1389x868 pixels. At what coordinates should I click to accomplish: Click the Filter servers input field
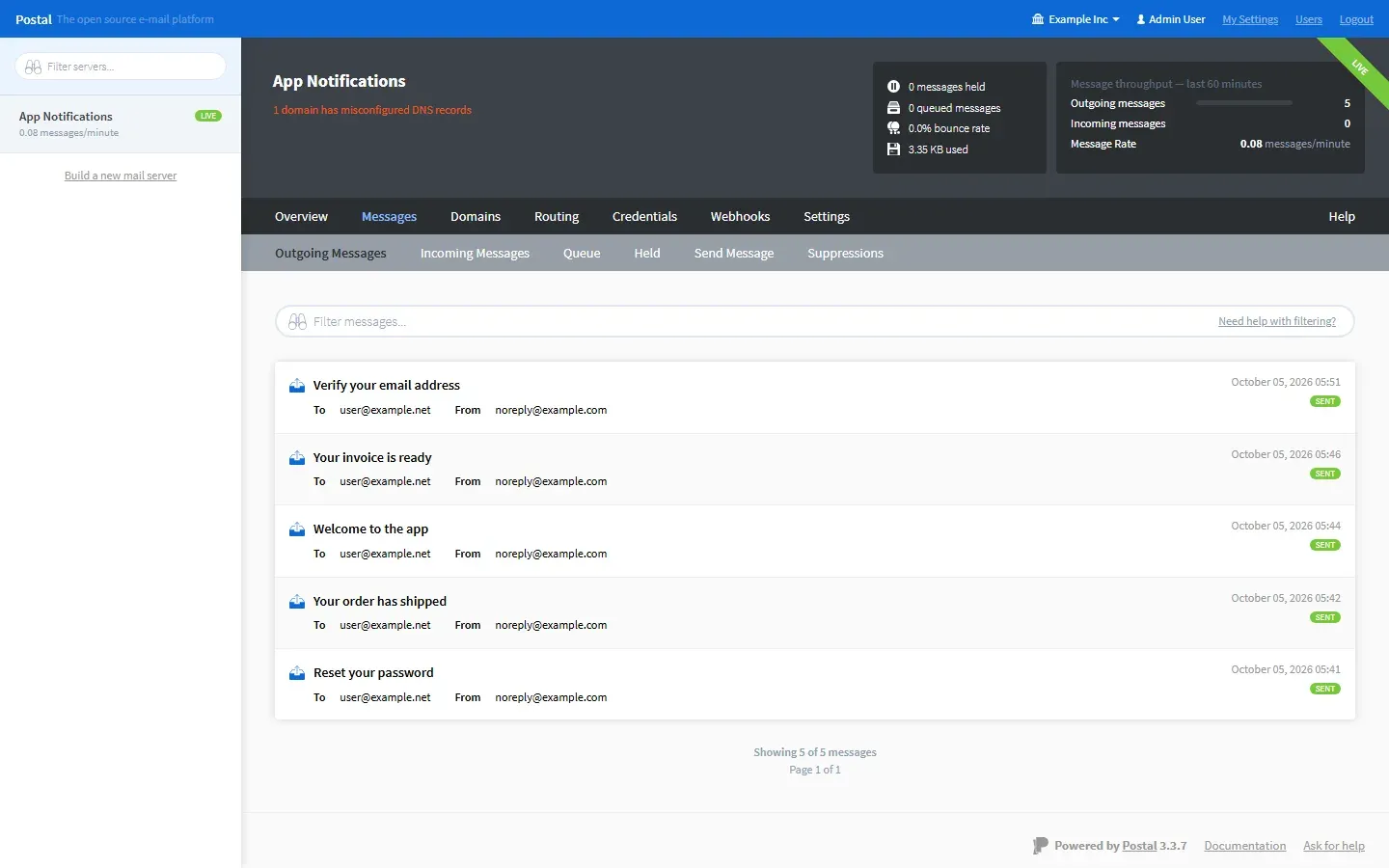[x=121, y=67]
